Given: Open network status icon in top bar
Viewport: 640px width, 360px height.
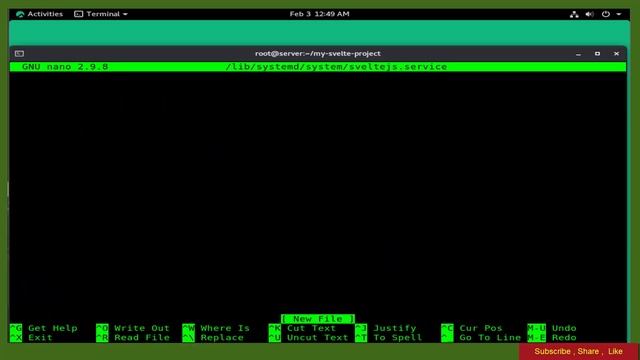Looking at the screenshot, I should pos(574,14).
